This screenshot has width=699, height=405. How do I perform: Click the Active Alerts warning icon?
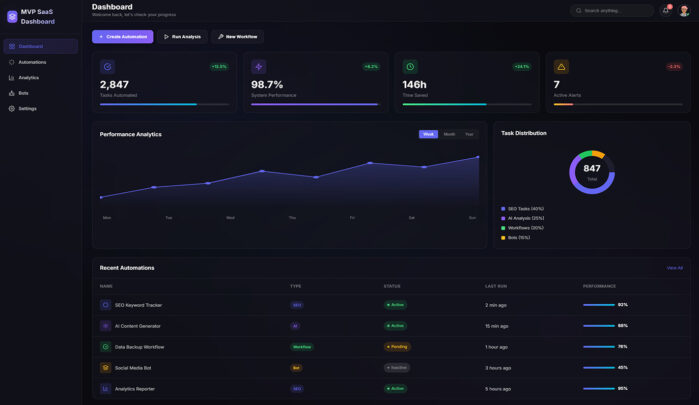[x=561, y=67]
